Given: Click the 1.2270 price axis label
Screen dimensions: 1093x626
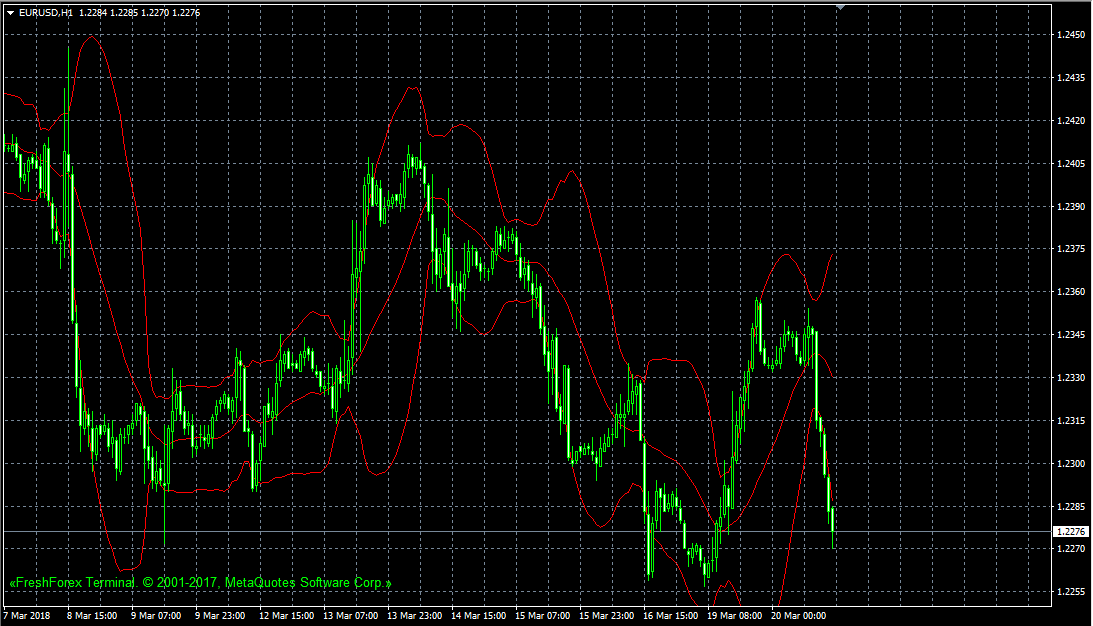Looking at the screenshot, I should [x=1071, y=549].
